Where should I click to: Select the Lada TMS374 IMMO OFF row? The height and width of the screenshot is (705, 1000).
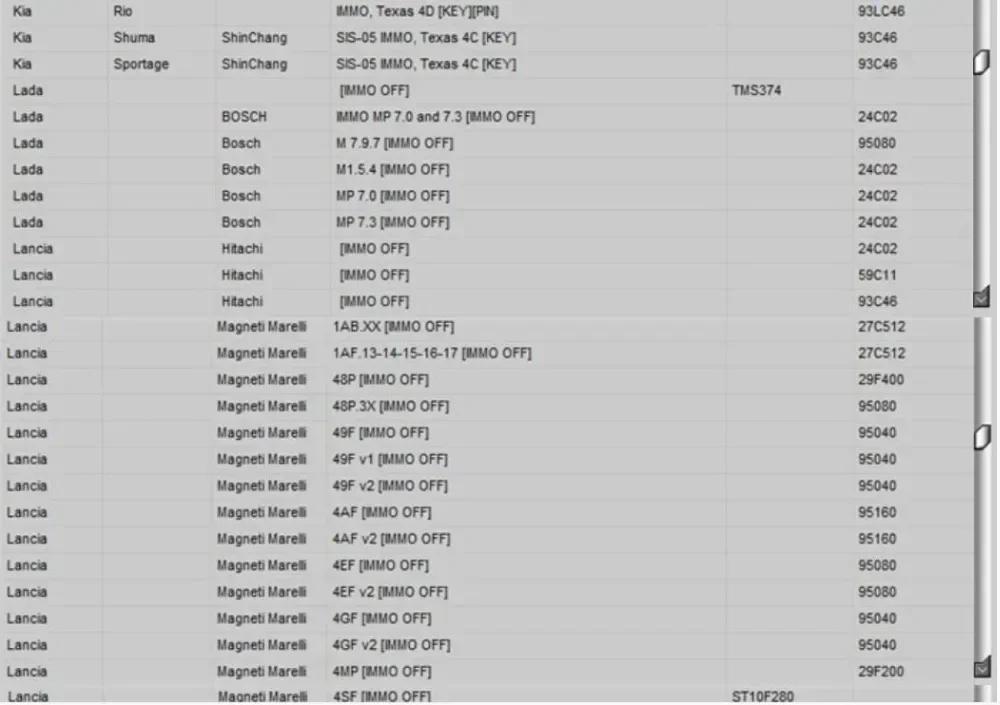pos(487,91)
